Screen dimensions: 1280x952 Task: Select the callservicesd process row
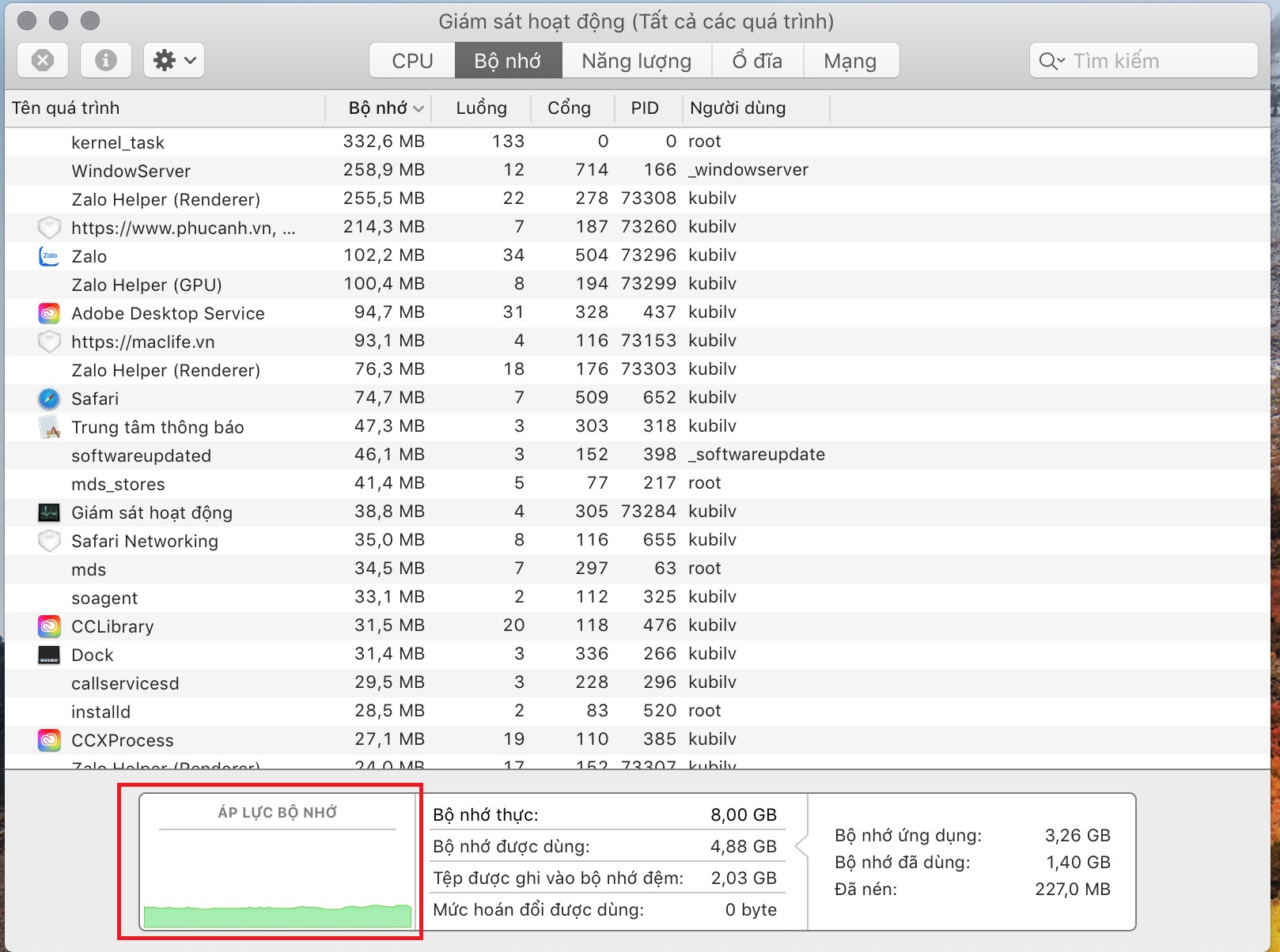pyautogui.click(x=638, y=682)
